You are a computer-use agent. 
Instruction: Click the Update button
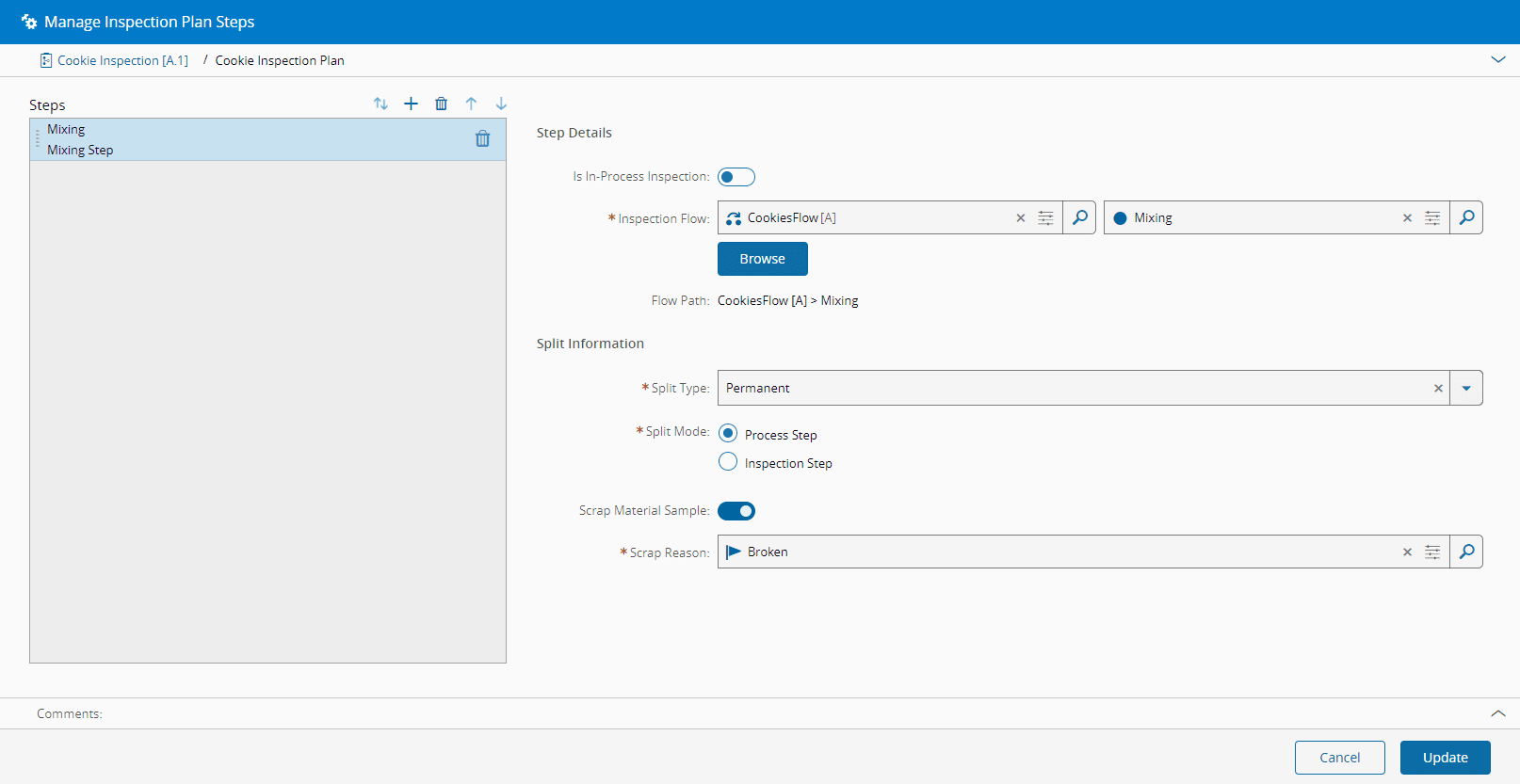click(x=1445, y=758)
